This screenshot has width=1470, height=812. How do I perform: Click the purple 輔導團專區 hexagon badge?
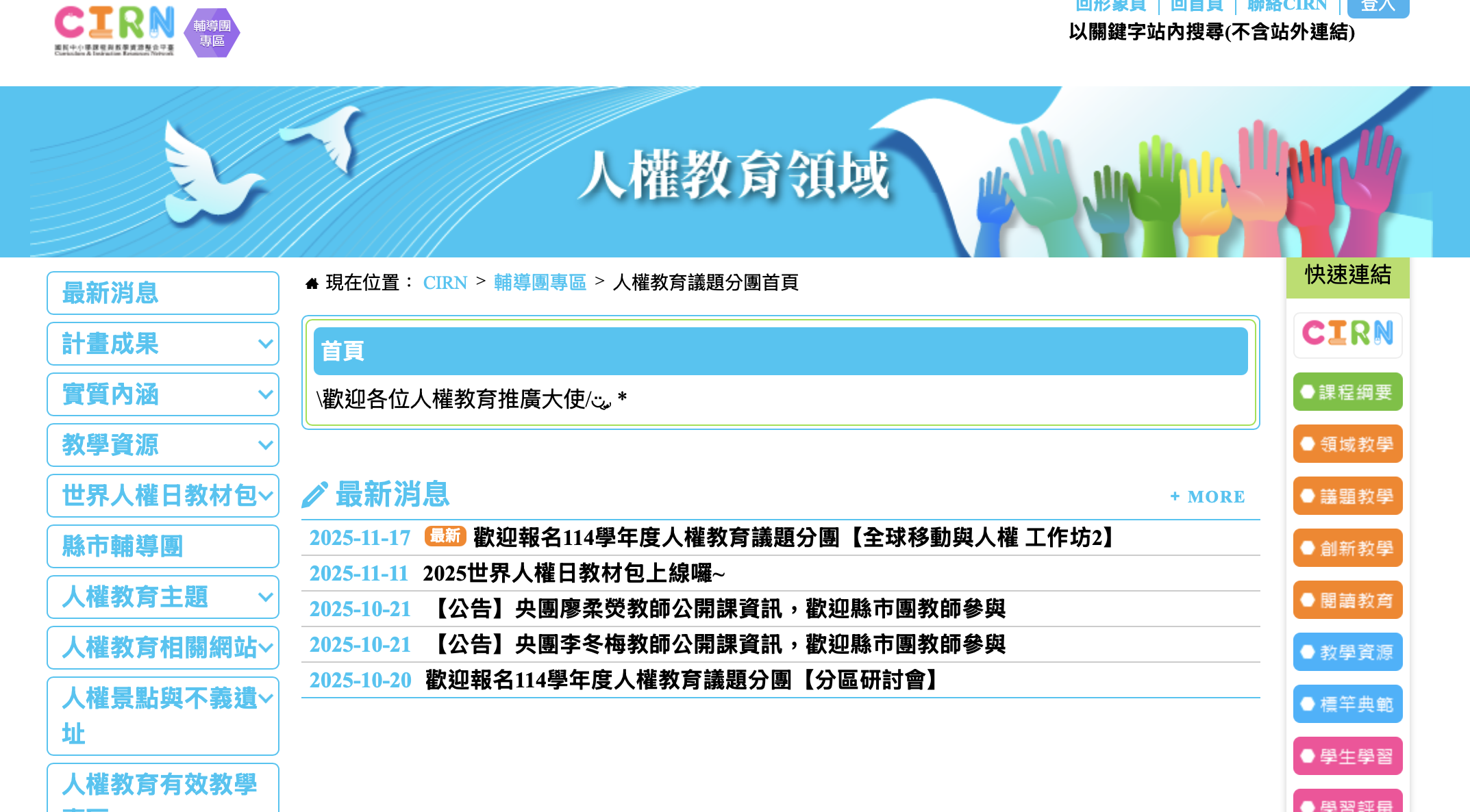(212, 33)
